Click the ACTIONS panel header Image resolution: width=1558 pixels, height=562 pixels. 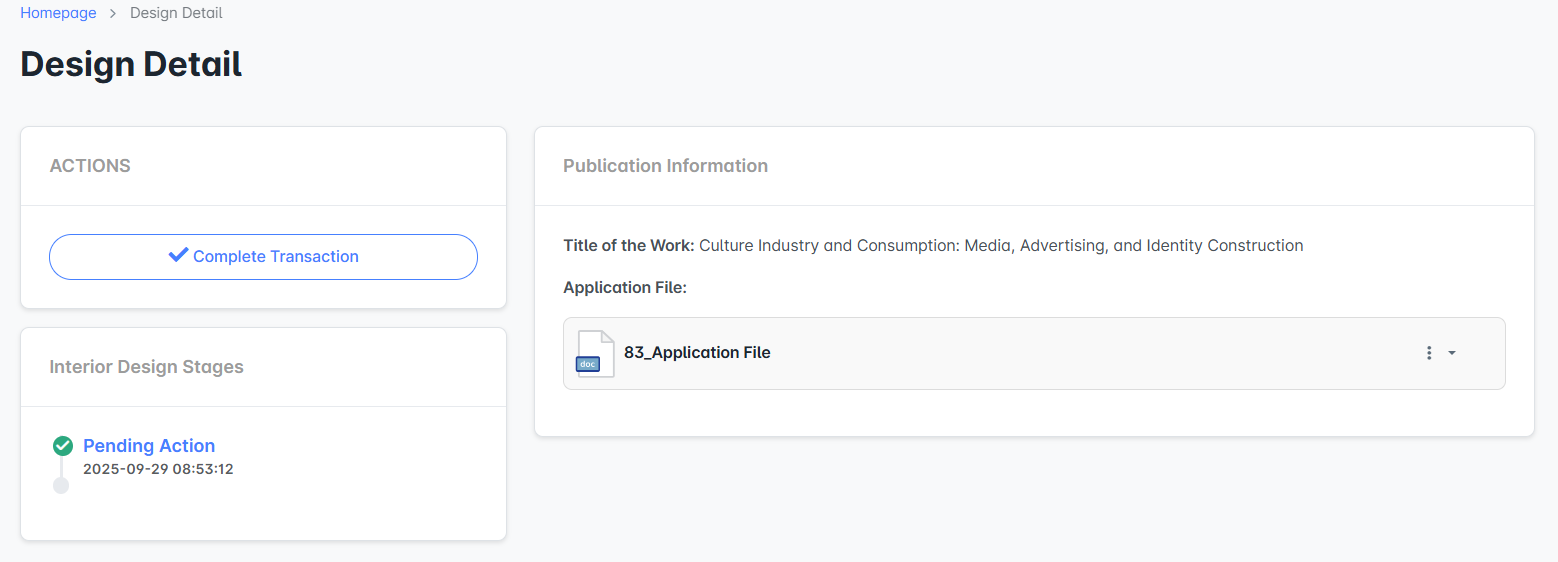click(90, 166)
